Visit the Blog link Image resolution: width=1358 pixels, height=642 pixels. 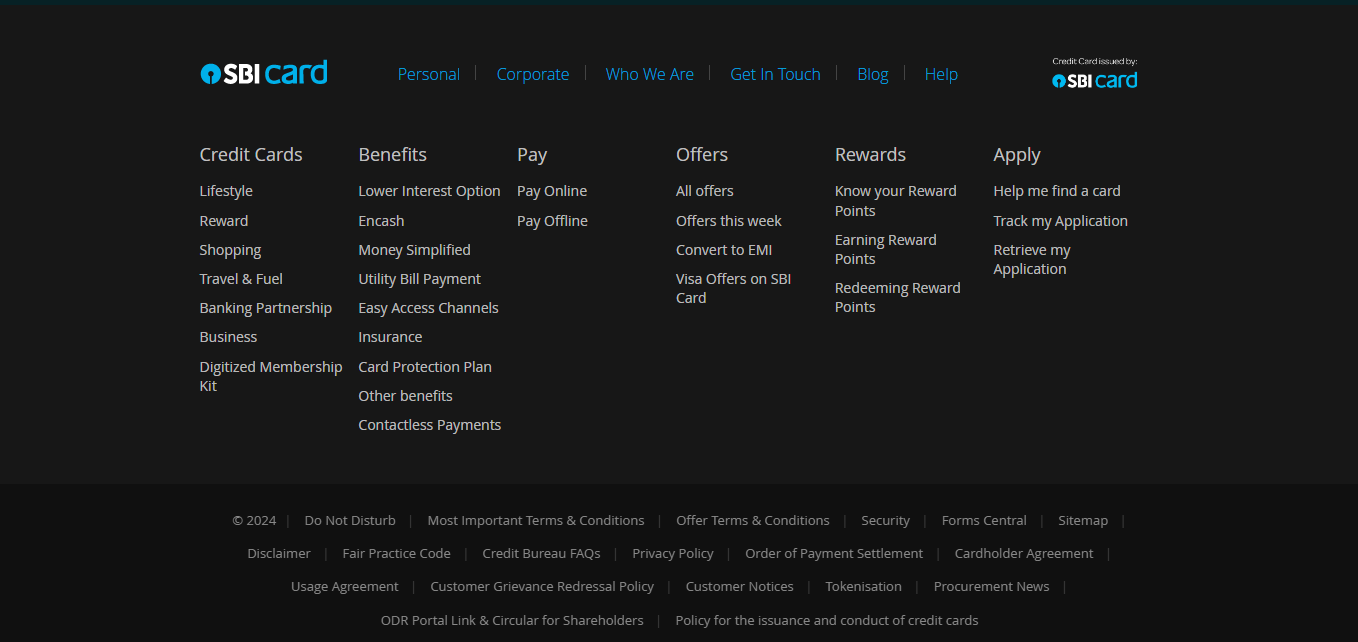[x=872, y=74]
